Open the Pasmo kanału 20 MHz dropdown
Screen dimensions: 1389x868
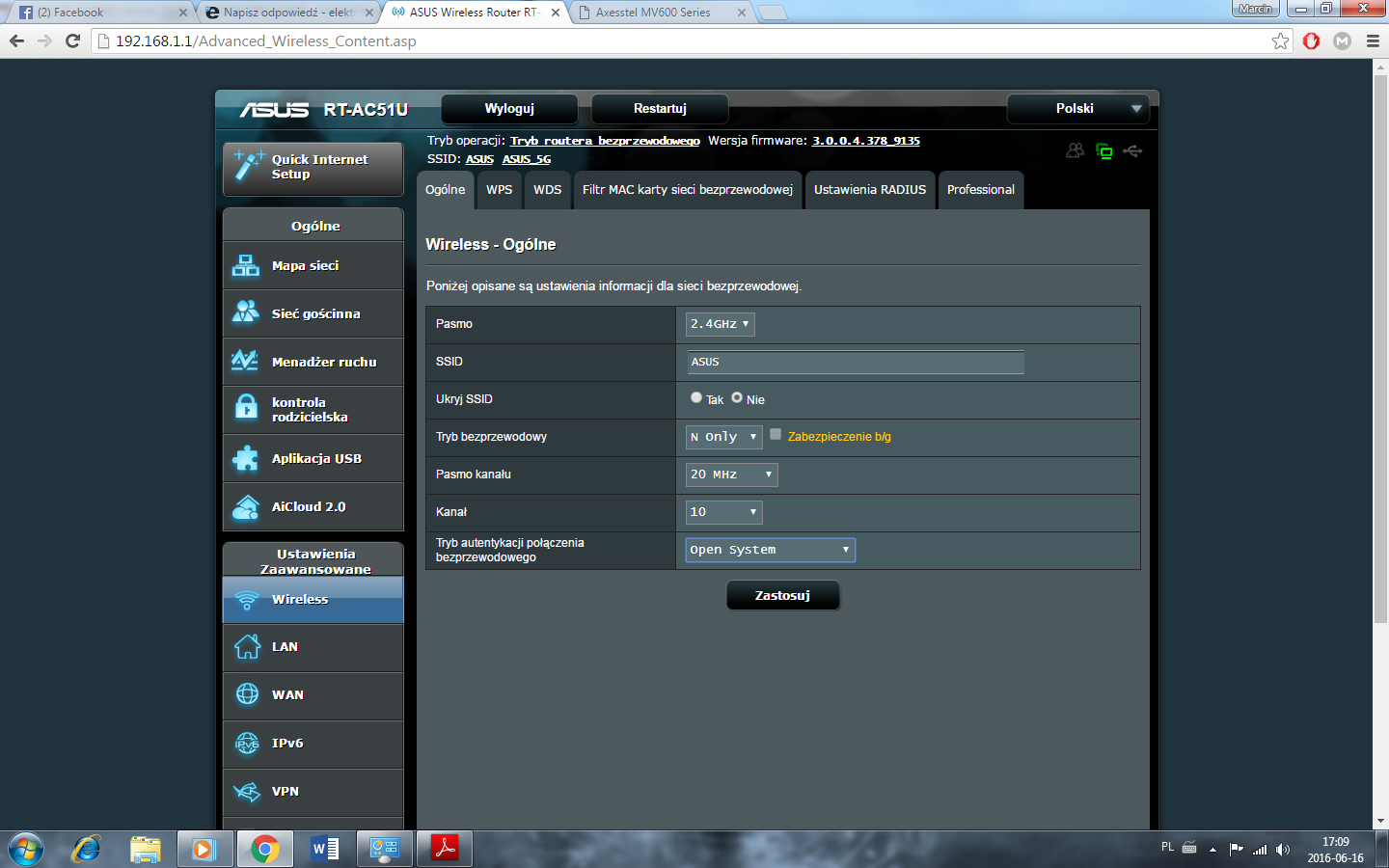[x=731, y=475]
